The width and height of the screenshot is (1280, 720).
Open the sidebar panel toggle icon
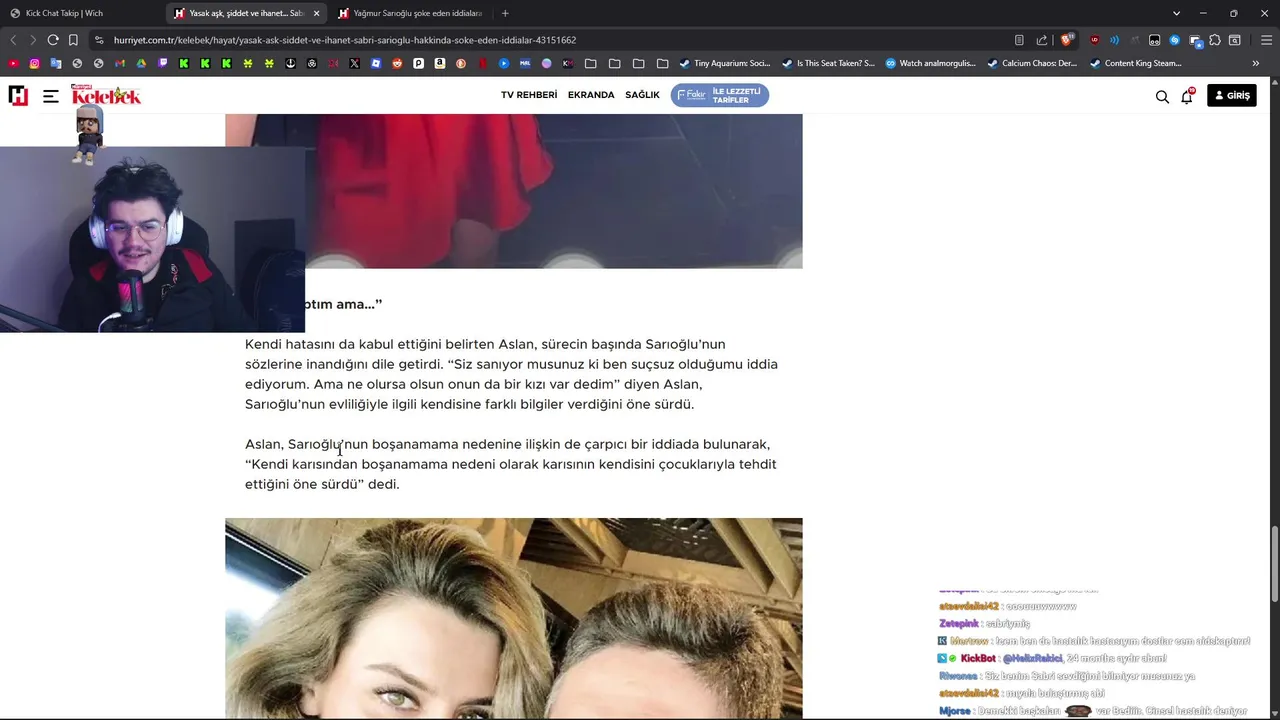point(1235,40)
